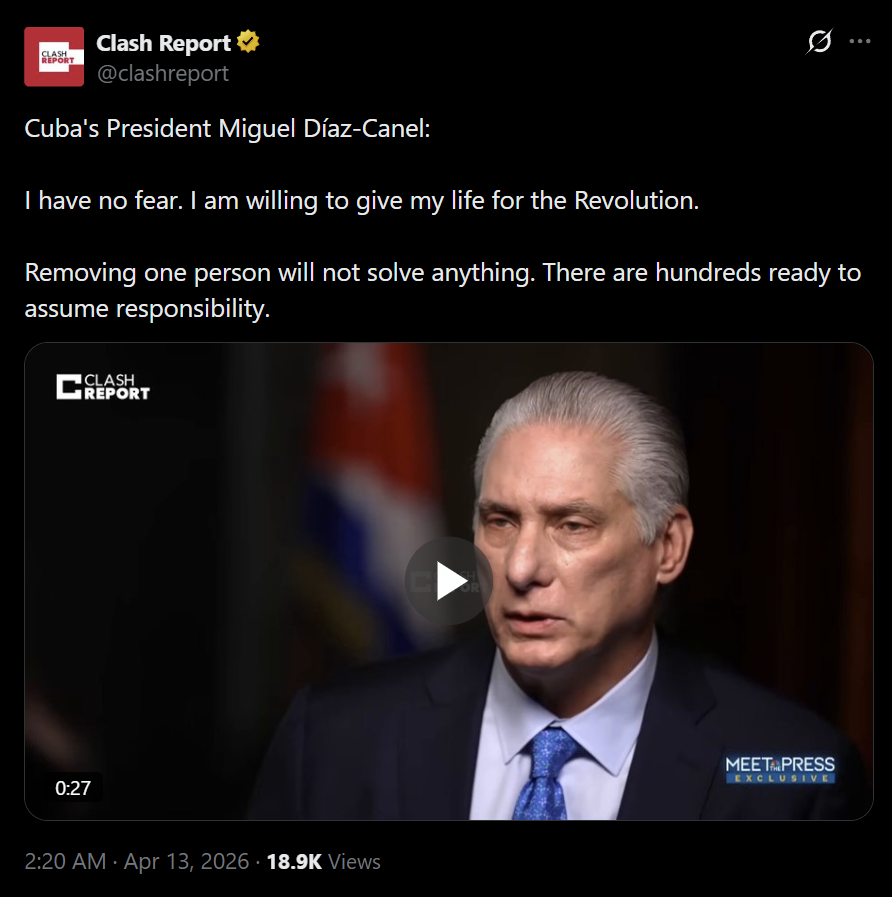Click the gold verified badge
The width and height of the screenshot is (892, 897).
coord(248,42)
